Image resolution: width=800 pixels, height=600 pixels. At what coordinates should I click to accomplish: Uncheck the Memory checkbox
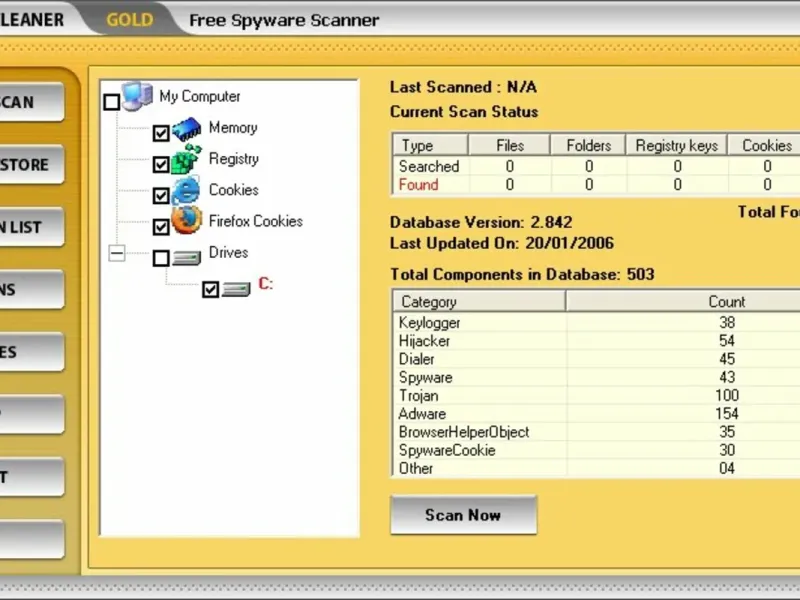(x=161, y=134)
